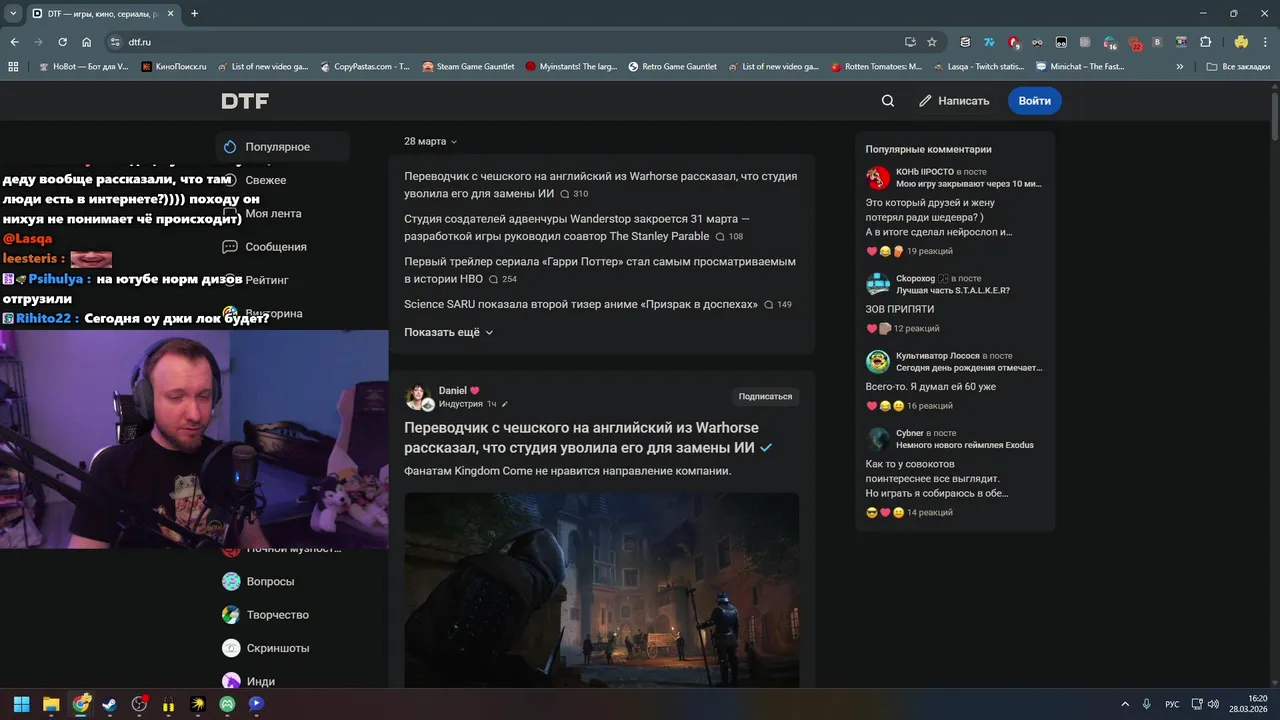Open post link Лучшая часть S.T.A.L.K.E.R.?
1280x720 pixels.
tap(953, 291)
